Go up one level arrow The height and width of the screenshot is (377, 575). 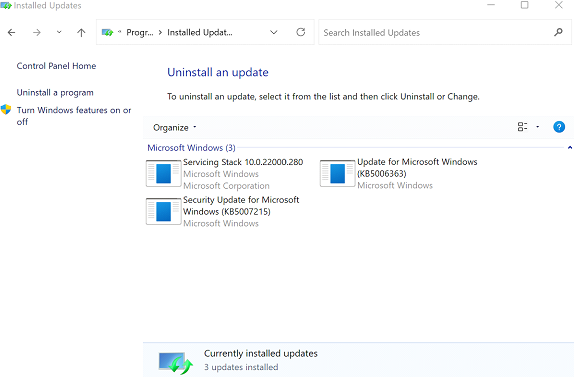pyautogui.click(x=81, y=33)
